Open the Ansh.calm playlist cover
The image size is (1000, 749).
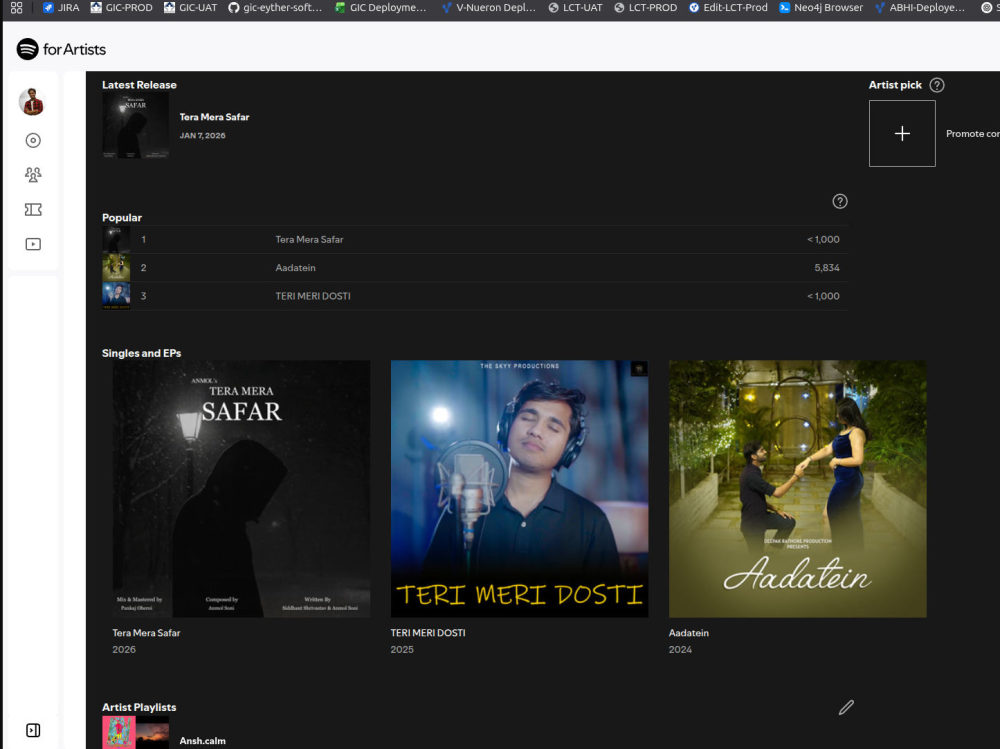[136, 732]
